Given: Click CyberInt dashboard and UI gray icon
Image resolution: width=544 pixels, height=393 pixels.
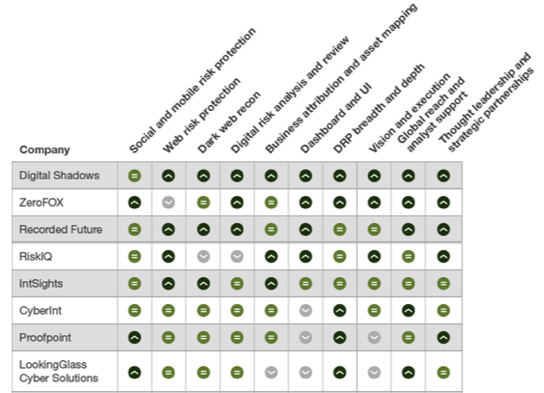Looking at the screenshot, I should (x=306, y=310).
